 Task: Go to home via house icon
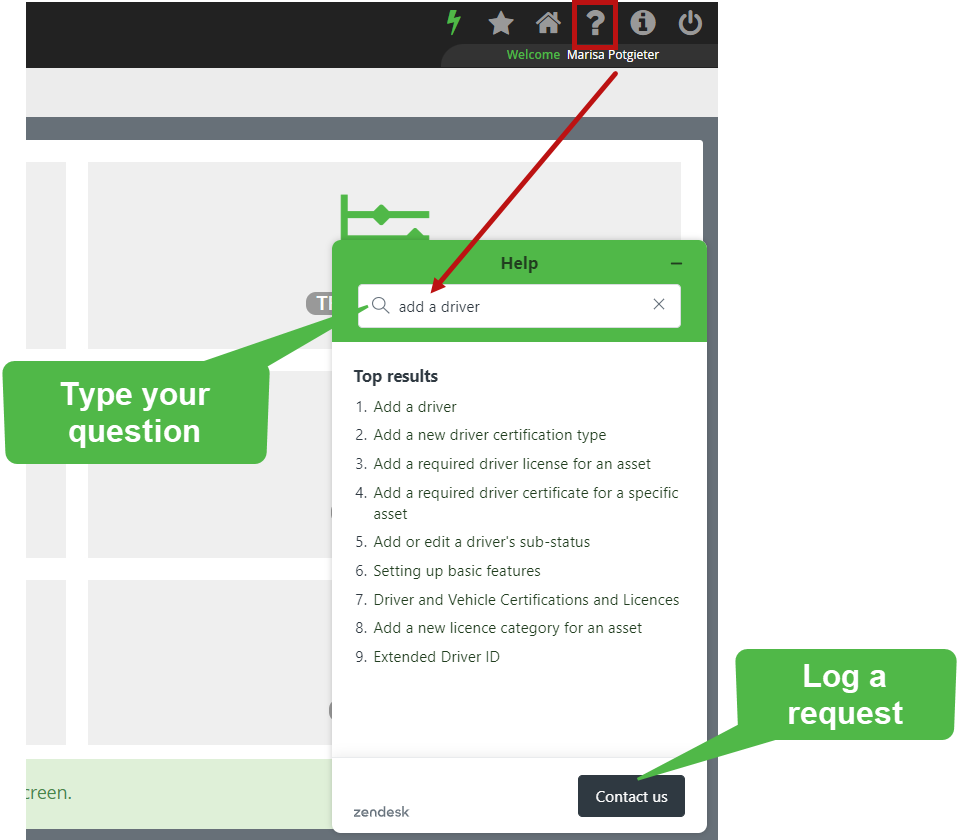coord(548,23)
